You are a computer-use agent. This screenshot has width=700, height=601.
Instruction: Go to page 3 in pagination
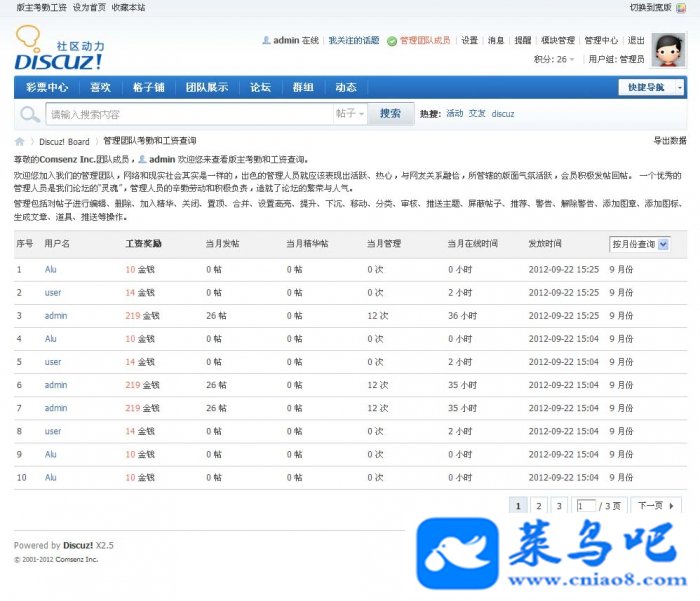pyautogui.click(x=559, y=505)
